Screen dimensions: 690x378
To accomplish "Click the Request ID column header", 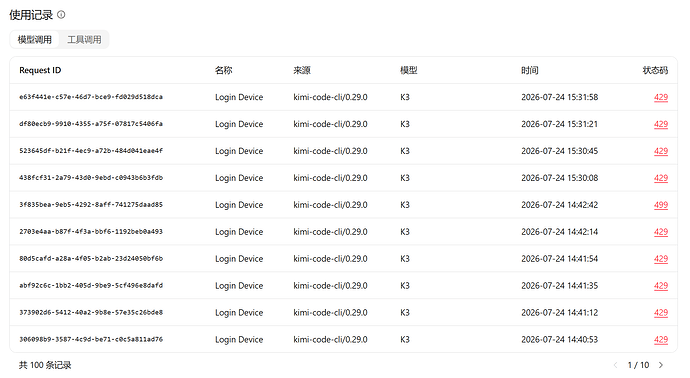I will click(x=40, y=70).
